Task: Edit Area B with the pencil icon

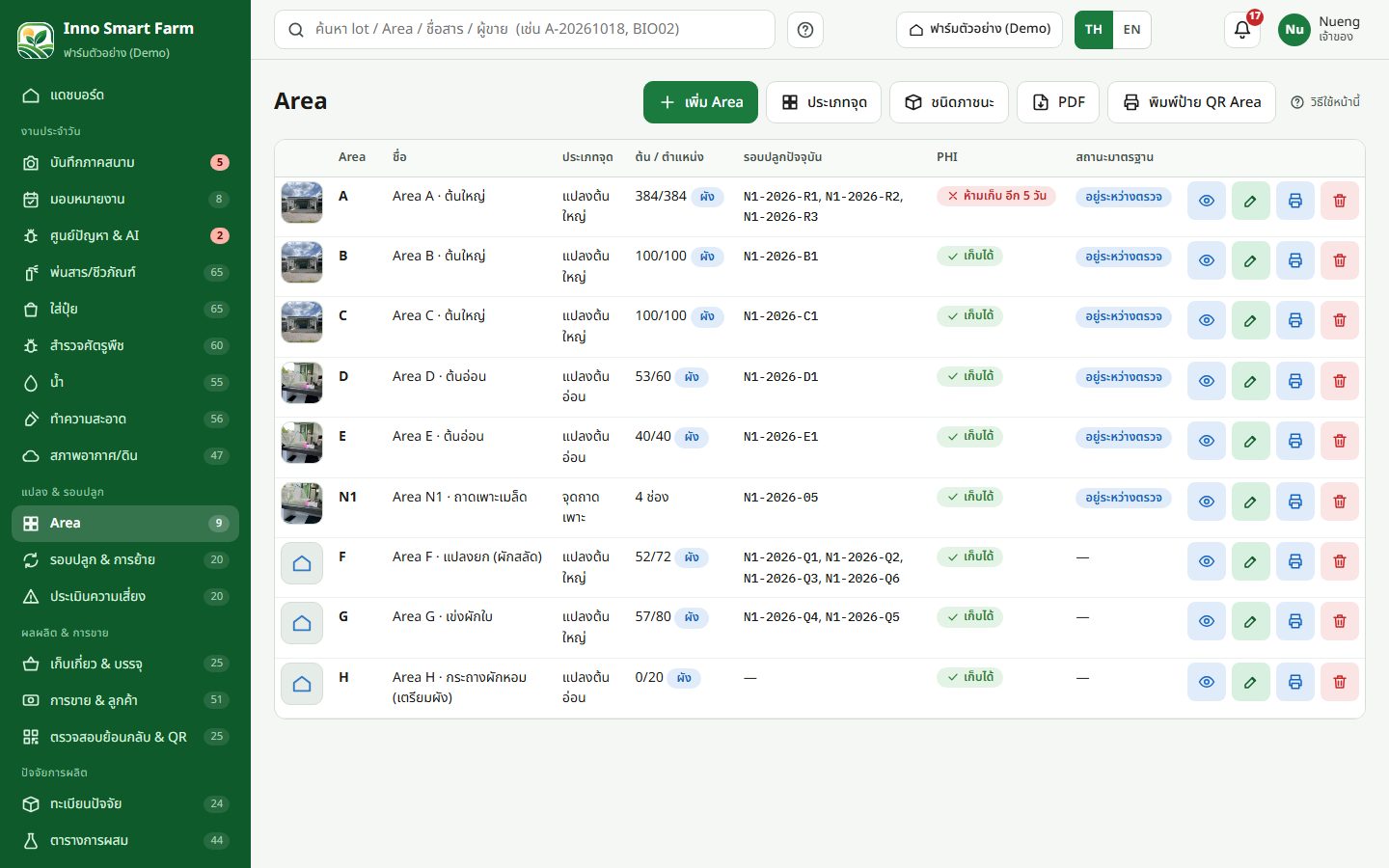Action: 1251,260
